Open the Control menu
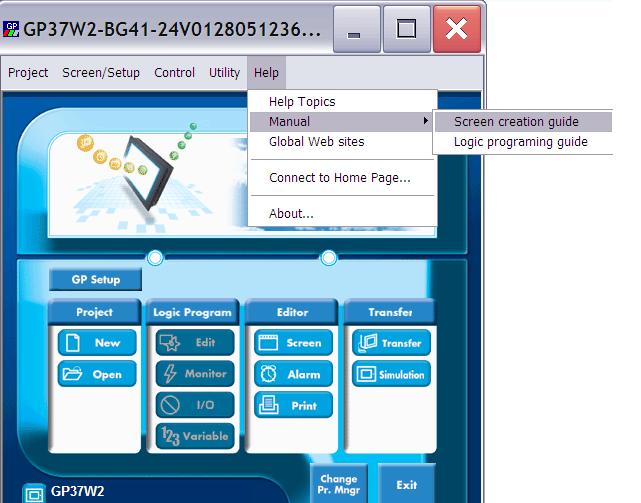Image resolution: width=641 pixels, height=503 pixels. pos(175,73)
